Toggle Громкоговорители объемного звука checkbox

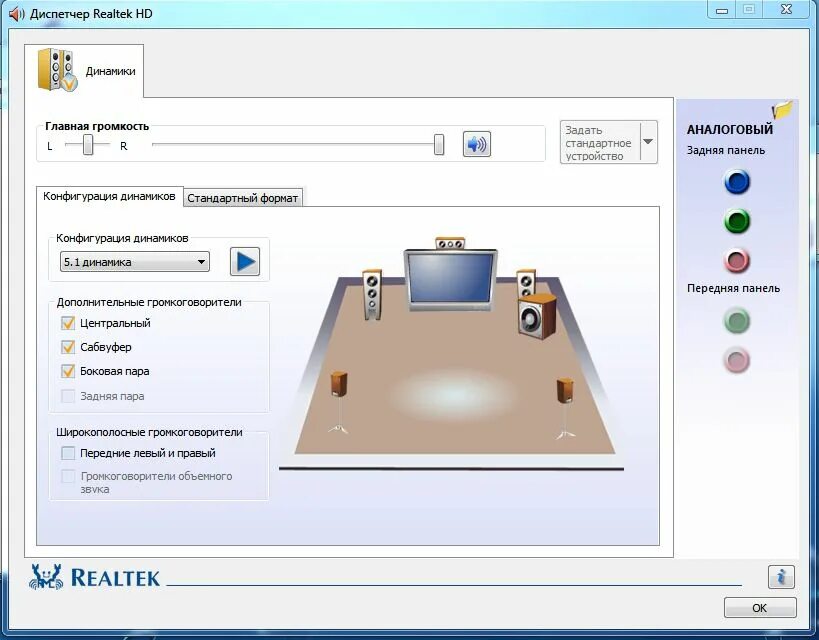[68, 476]
